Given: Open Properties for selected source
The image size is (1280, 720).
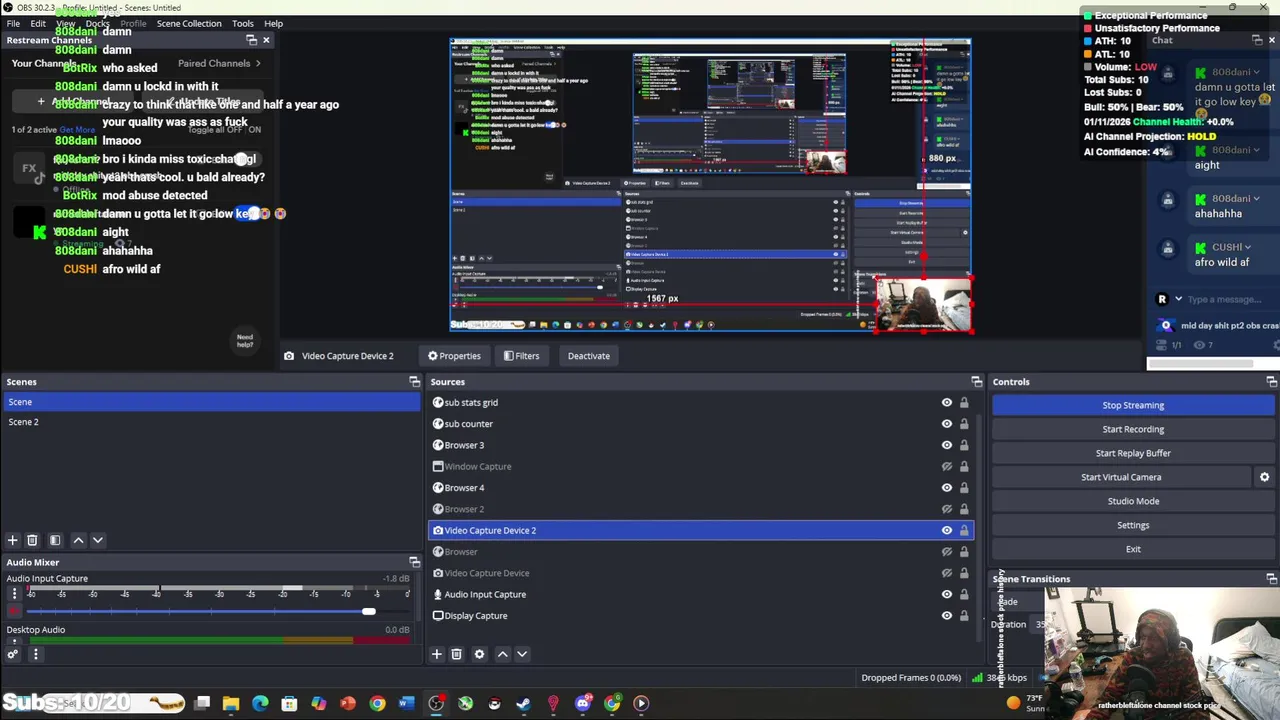Looking at the screenshot, I should click(455, 356).
